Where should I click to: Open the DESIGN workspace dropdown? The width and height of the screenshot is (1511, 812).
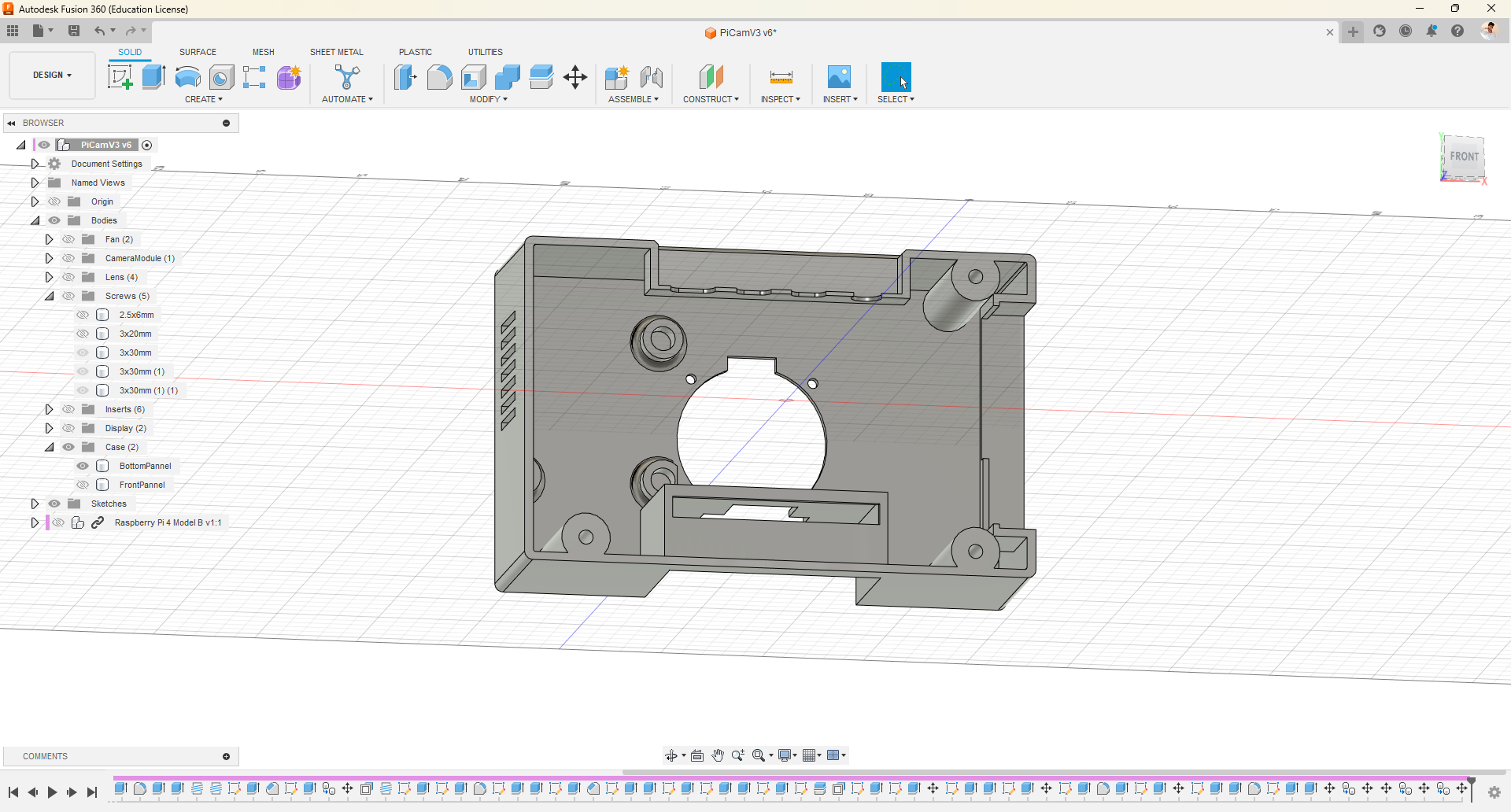coord(52,76)
